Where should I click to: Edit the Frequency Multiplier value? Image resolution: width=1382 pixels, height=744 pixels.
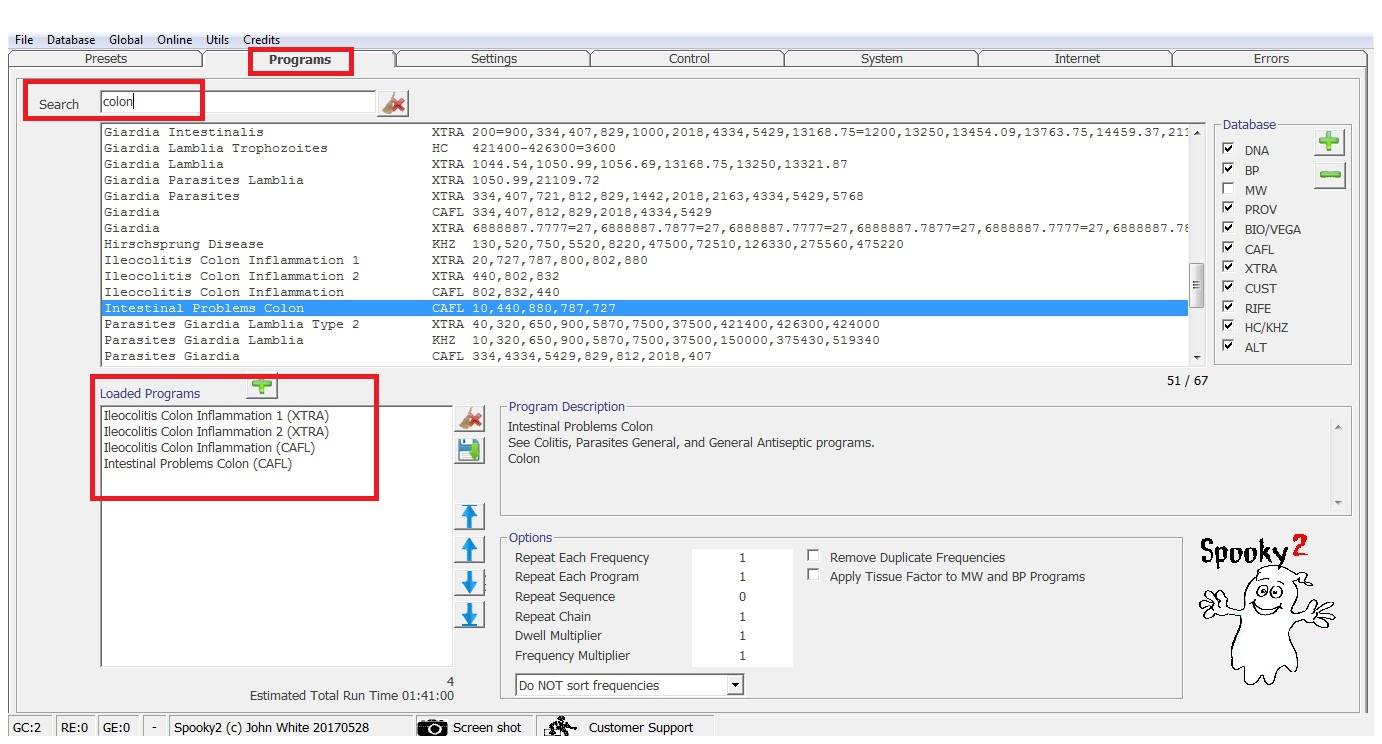point(742,656)
